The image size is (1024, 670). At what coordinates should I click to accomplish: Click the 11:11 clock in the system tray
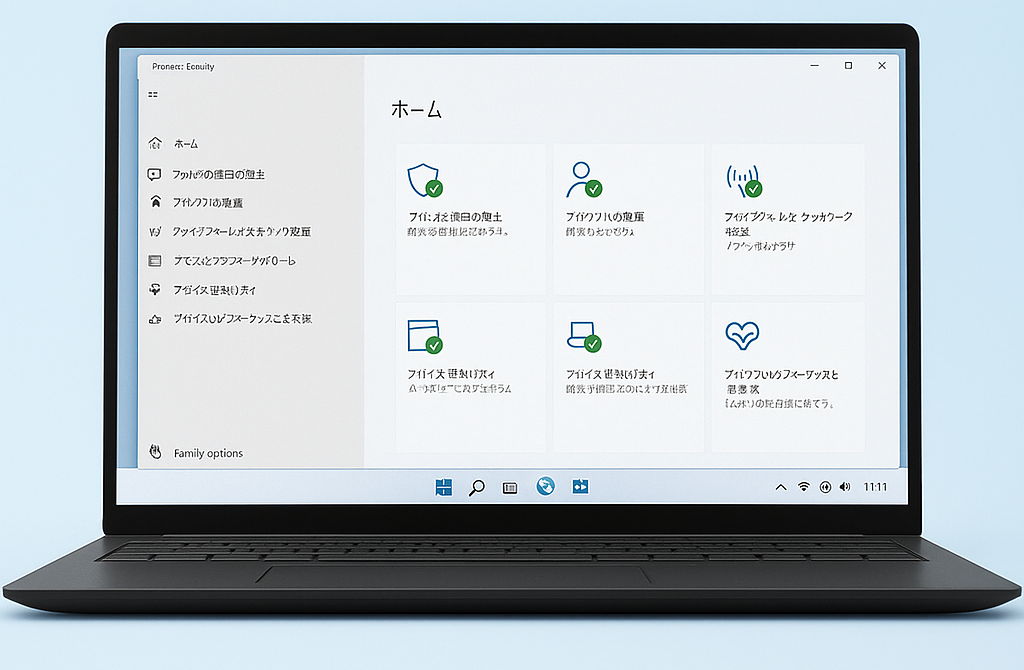pos(875,487)
